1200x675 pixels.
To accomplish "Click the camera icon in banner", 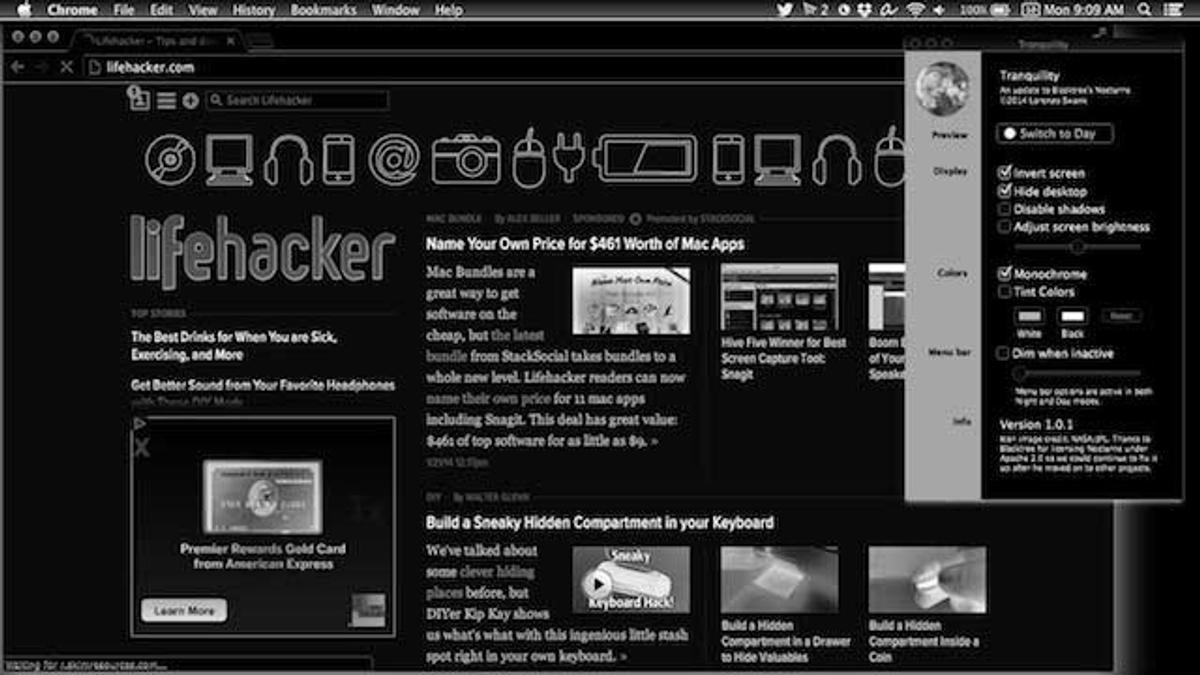I will (x=465, y=159).
